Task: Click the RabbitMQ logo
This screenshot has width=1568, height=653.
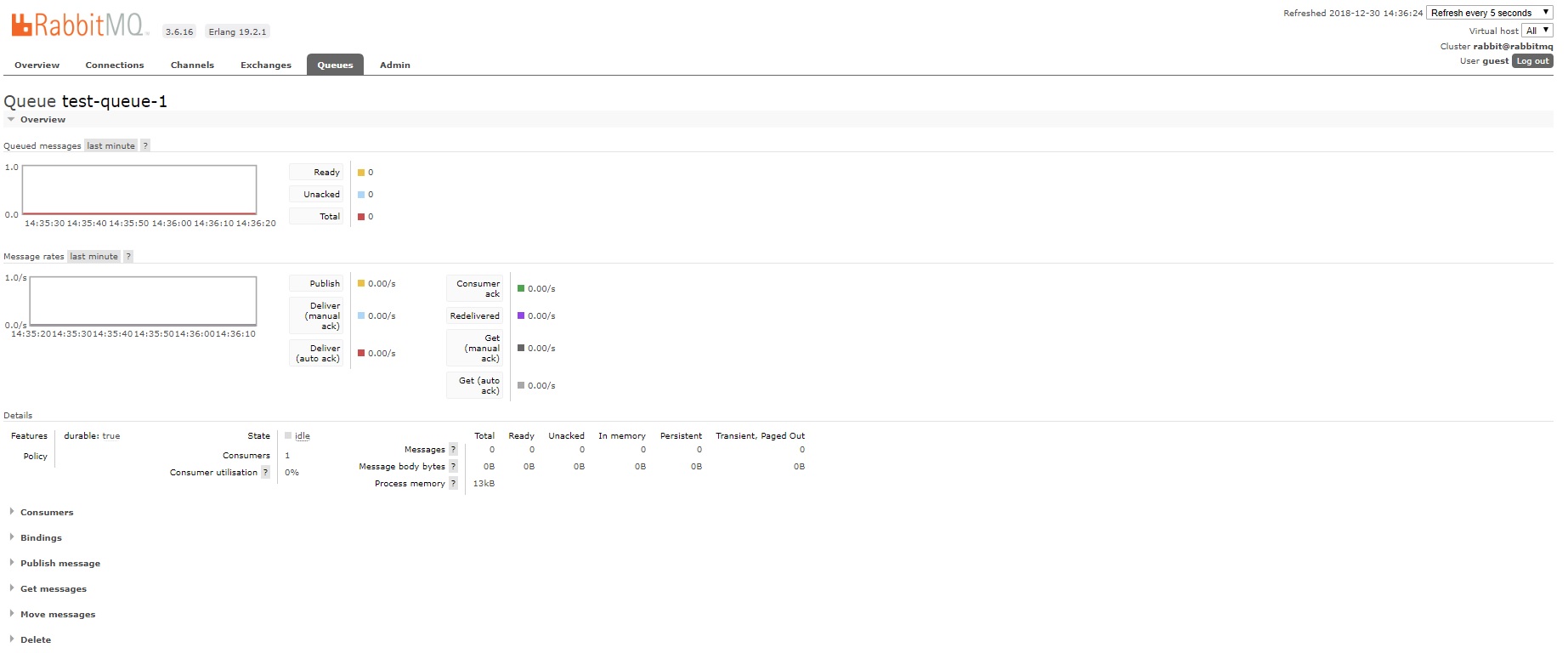Action: coord(79,26)
